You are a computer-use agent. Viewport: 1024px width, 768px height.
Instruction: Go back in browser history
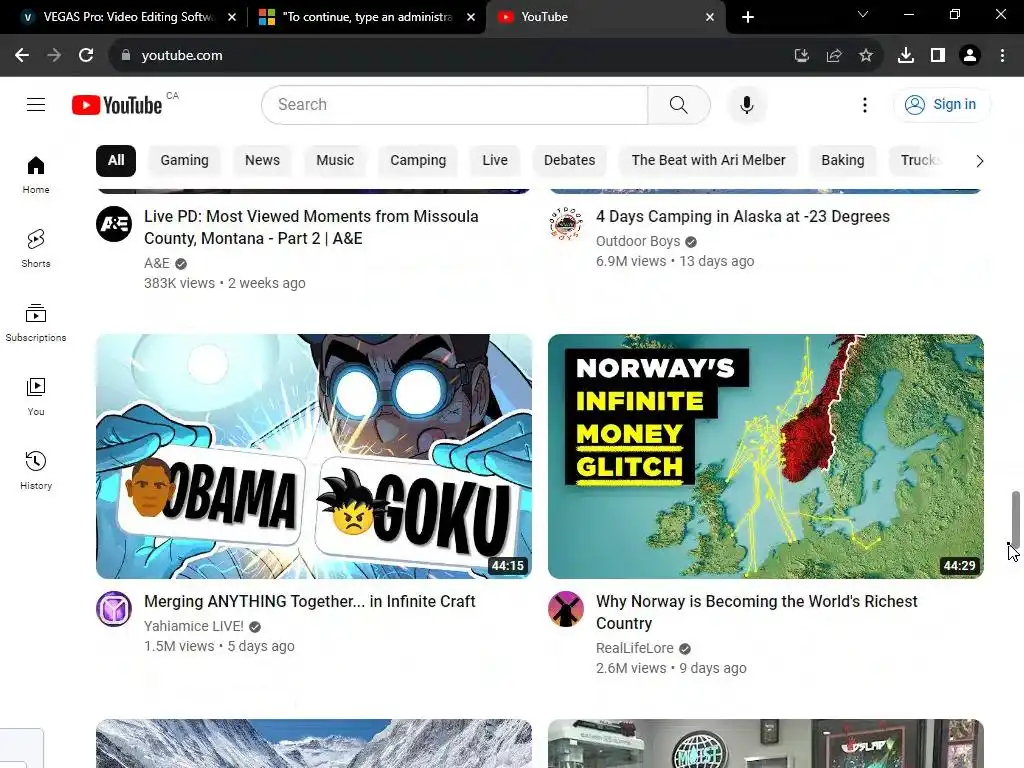click(22, 56)
